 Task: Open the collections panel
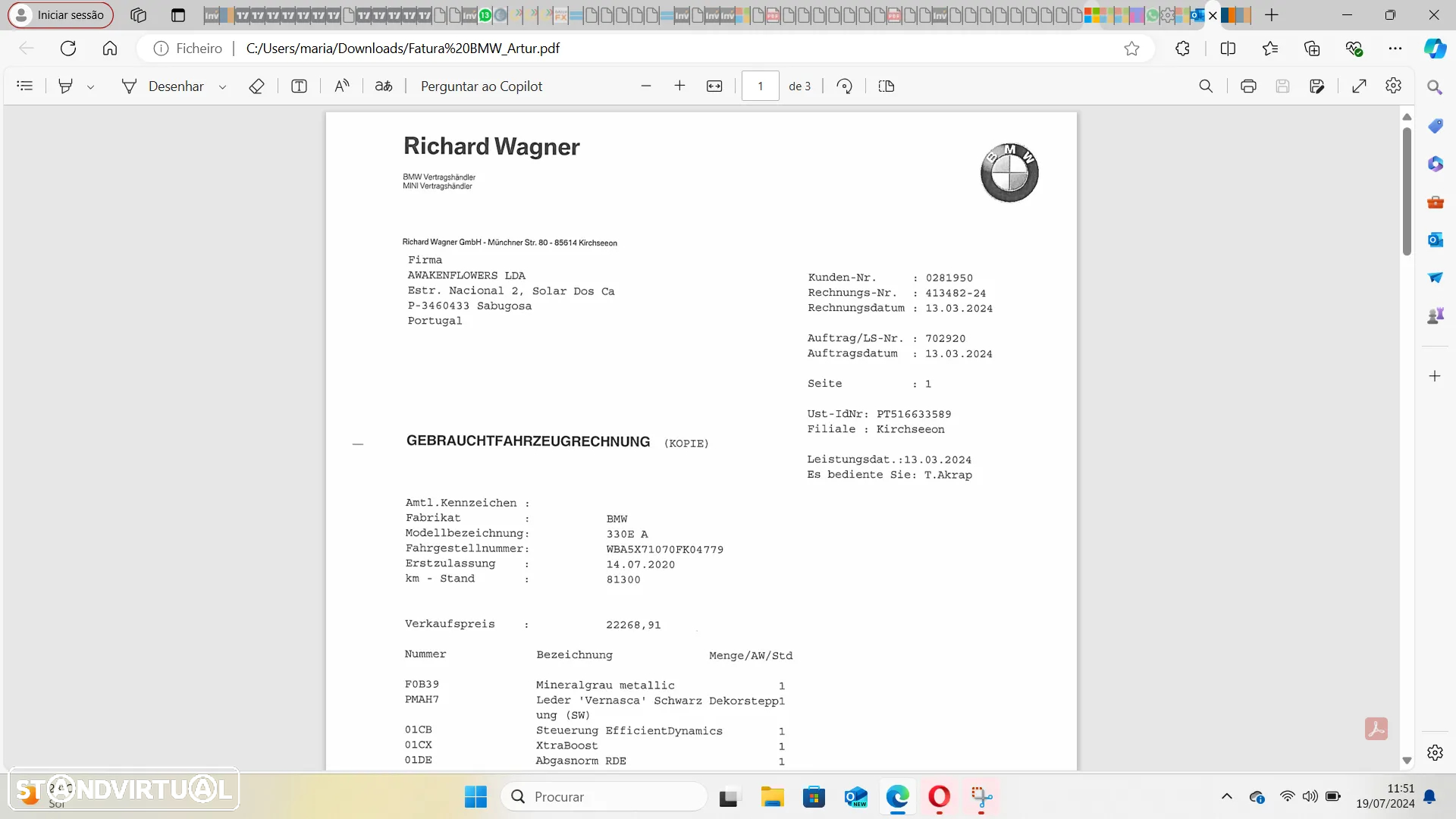[1312, 49]
